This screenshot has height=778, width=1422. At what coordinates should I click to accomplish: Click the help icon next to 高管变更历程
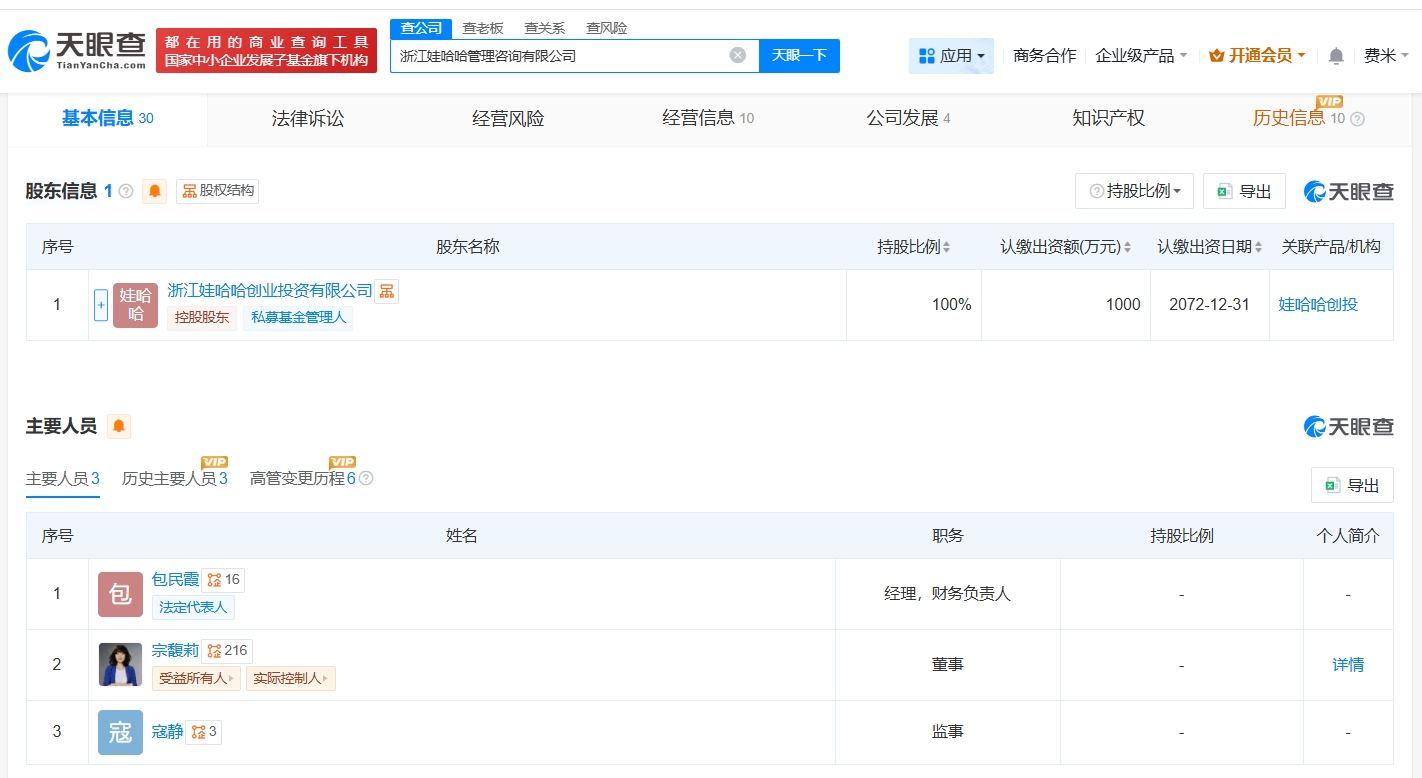[366, 479]
